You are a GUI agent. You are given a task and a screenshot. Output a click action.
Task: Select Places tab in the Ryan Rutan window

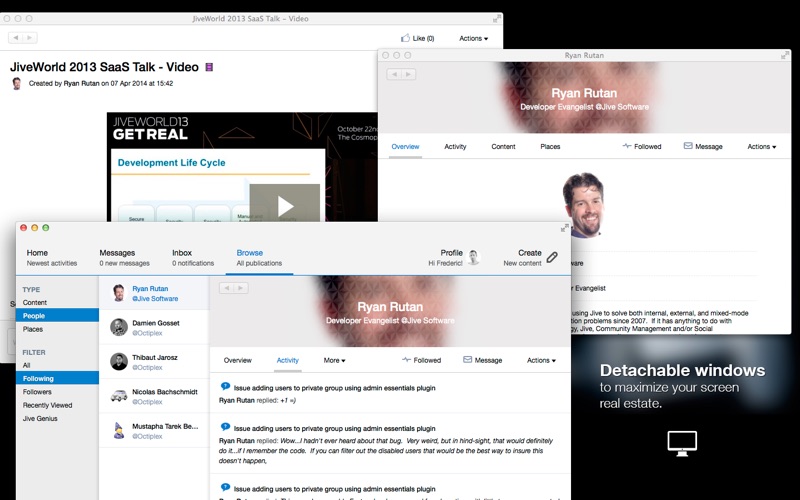[x=550, y=146]
